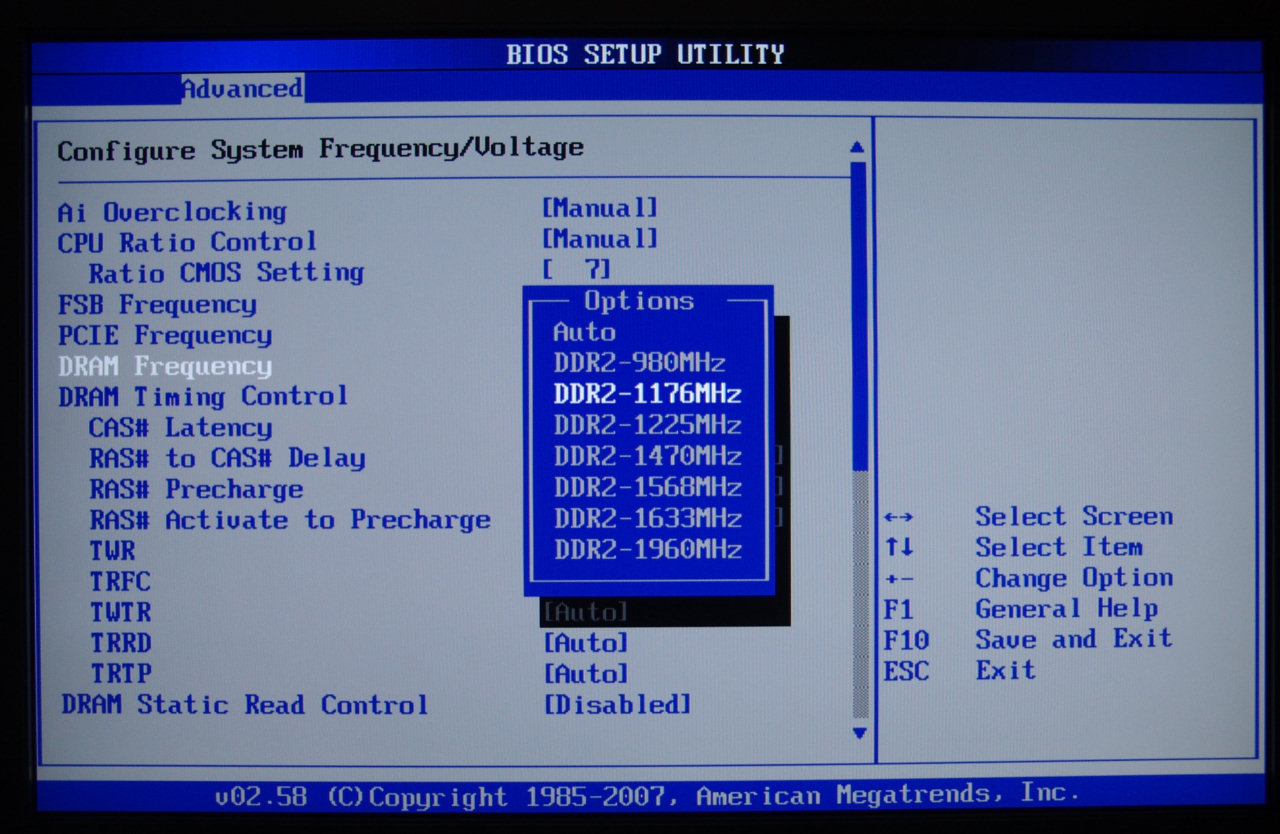Open the TRTP Auto setting
The height and width of the screenshot is (834, 1280).
[x=585, y=674]
